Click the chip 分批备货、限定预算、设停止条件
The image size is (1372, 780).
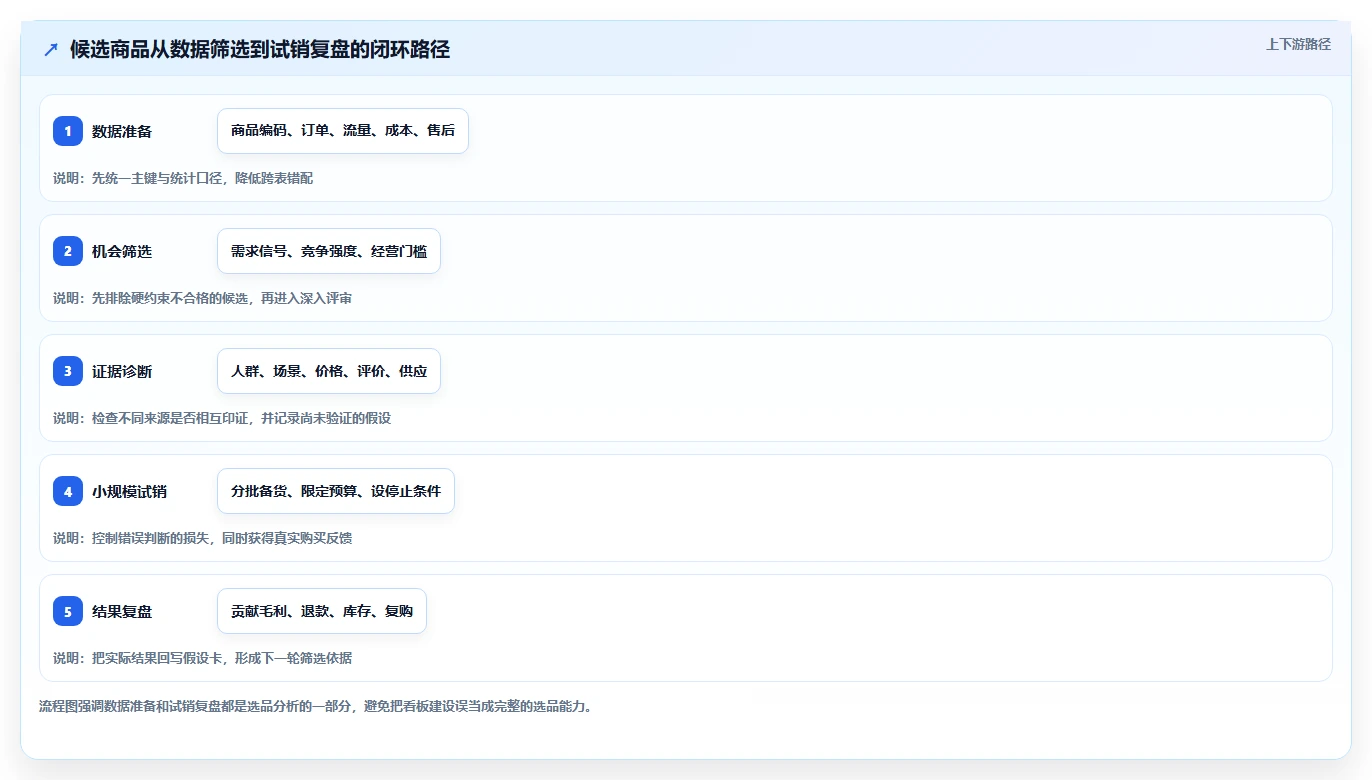point(336,491)
